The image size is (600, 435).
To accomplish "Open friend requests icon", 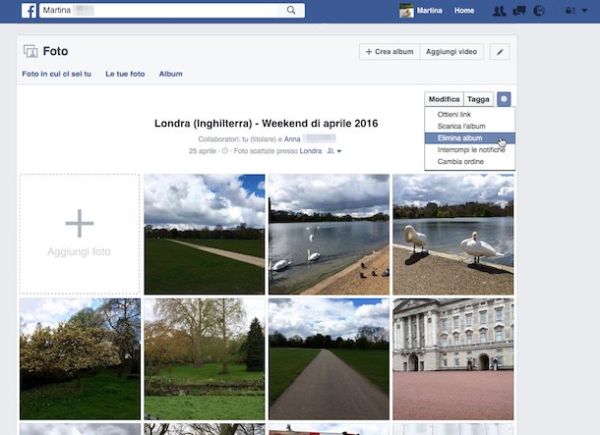I will (x=499, y=11).
